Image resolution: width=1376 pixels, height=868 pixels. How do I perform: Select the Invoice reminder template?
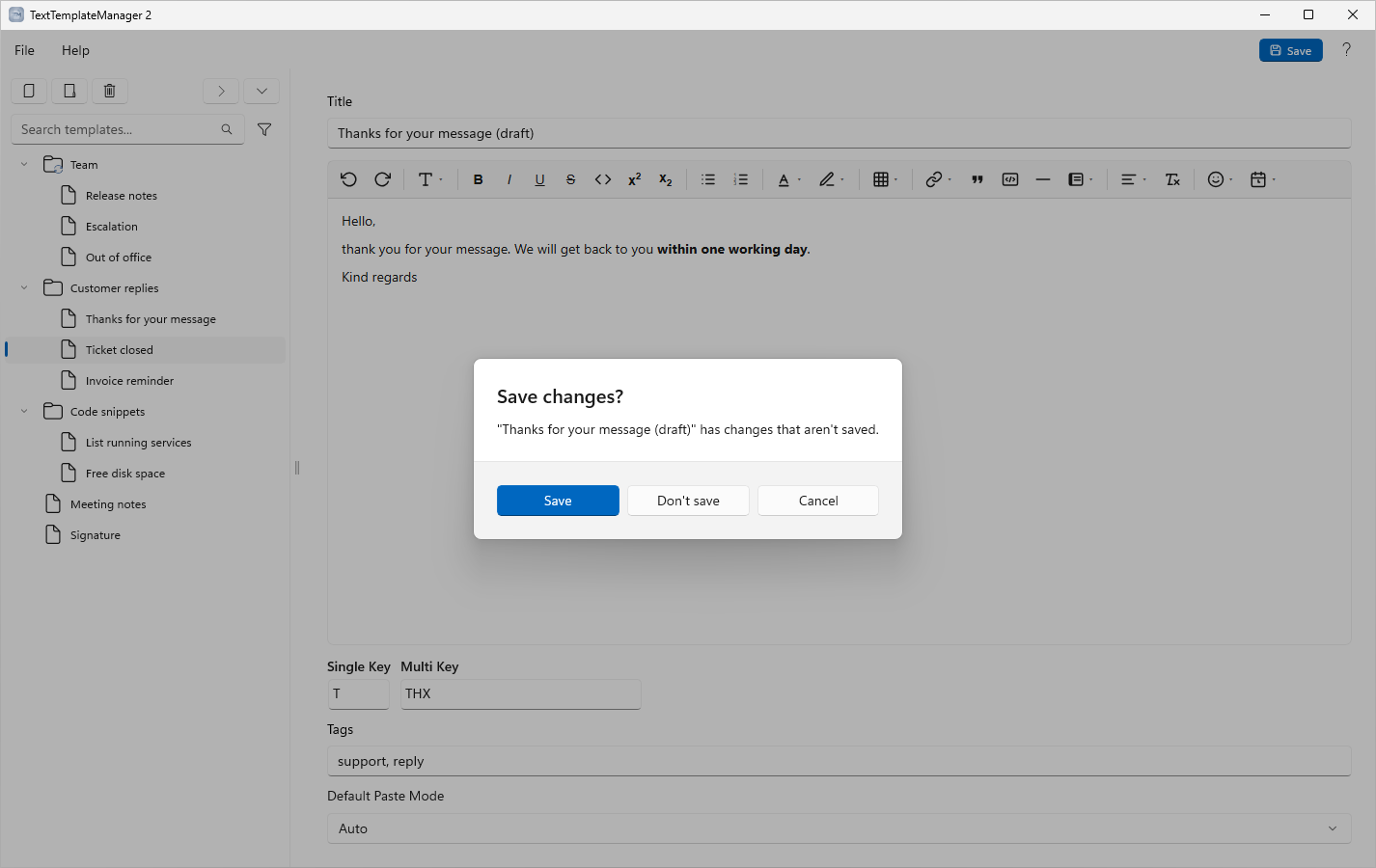(x=145, y=381)
